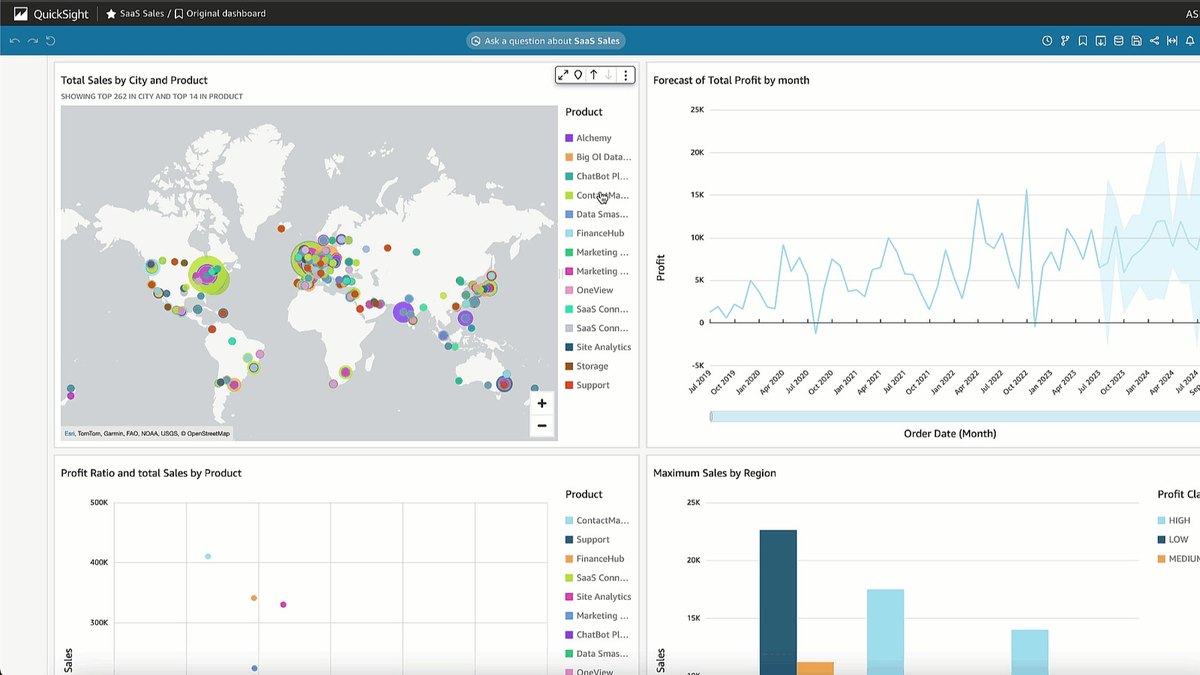This screenshot has width=1200, height=675.
Task: Open the share icon in the toolbar
Action: [x=1155, y=41]
